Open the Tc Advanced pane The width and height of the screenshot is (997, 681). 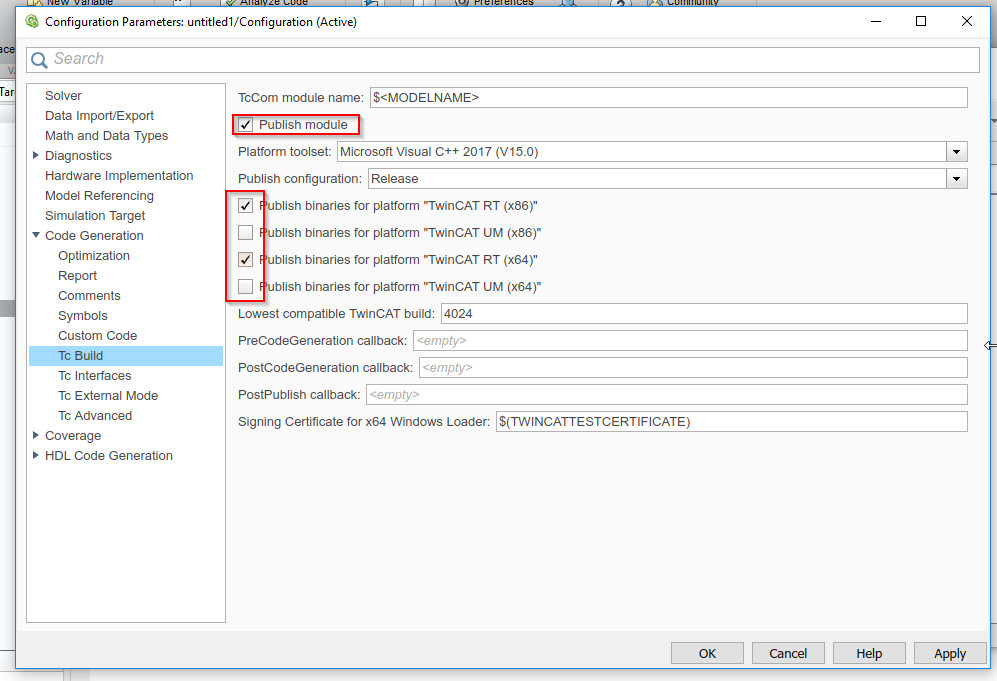pos(95,416)
